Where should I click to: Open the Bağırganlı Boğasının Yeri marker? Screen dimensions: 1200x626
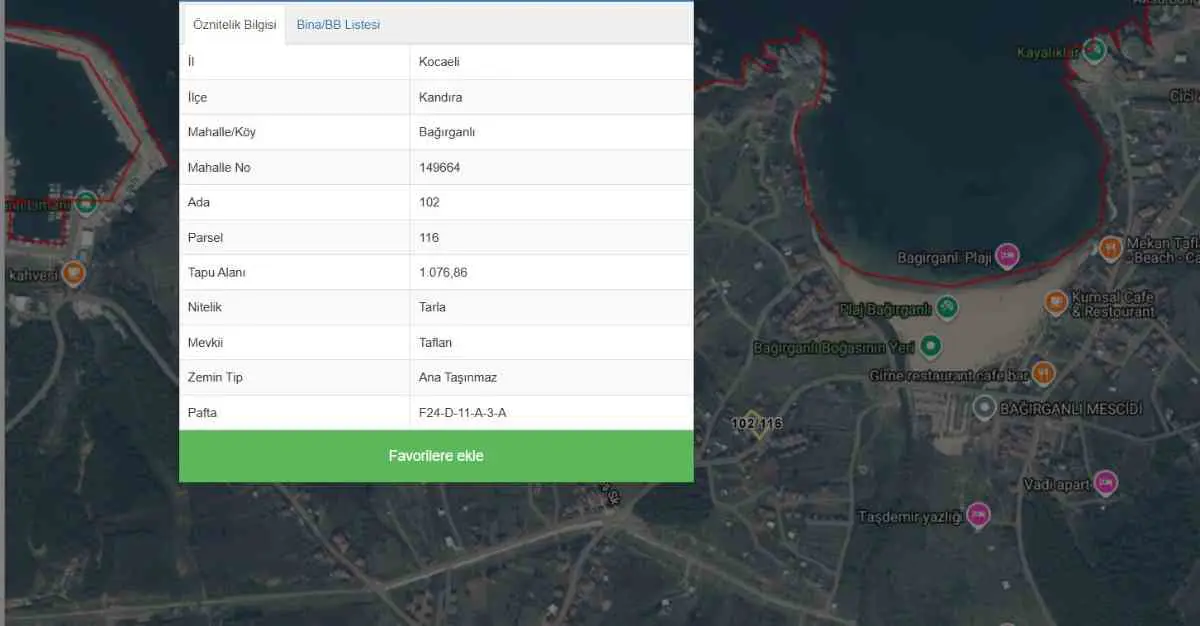pos(931,347)
